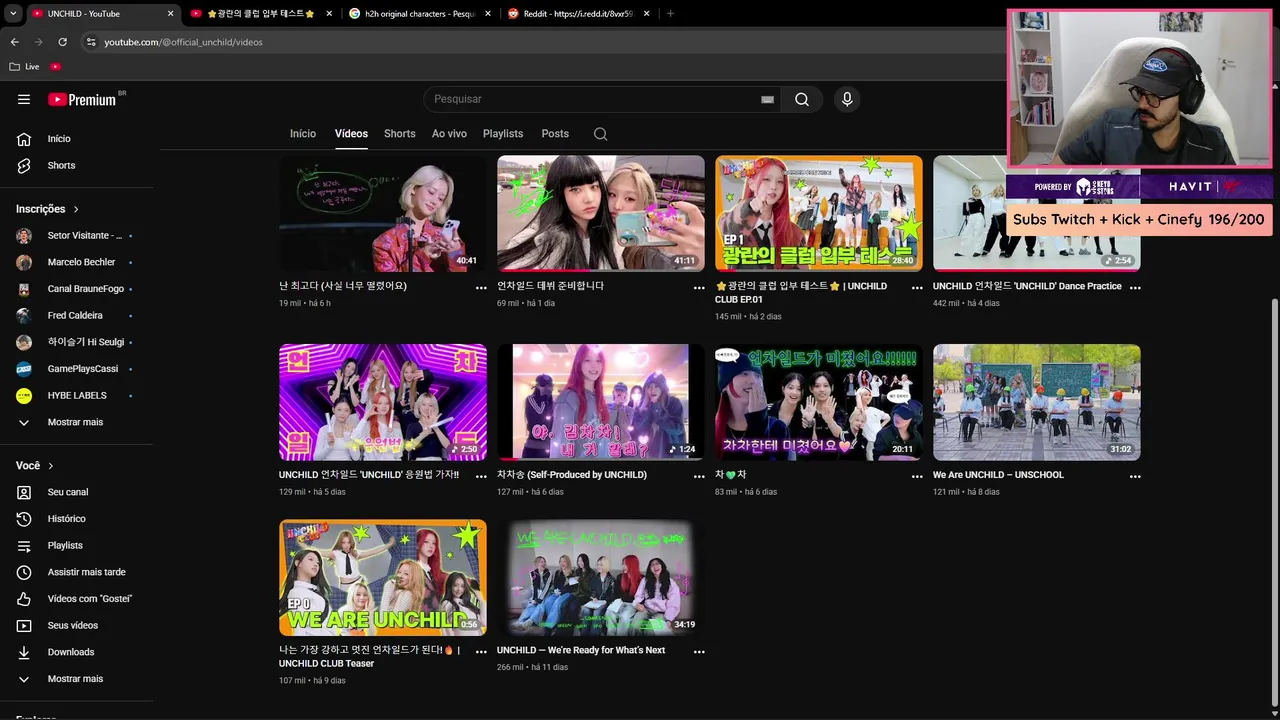
Task: Switch to Reddit browser tab
Action: 578,13
